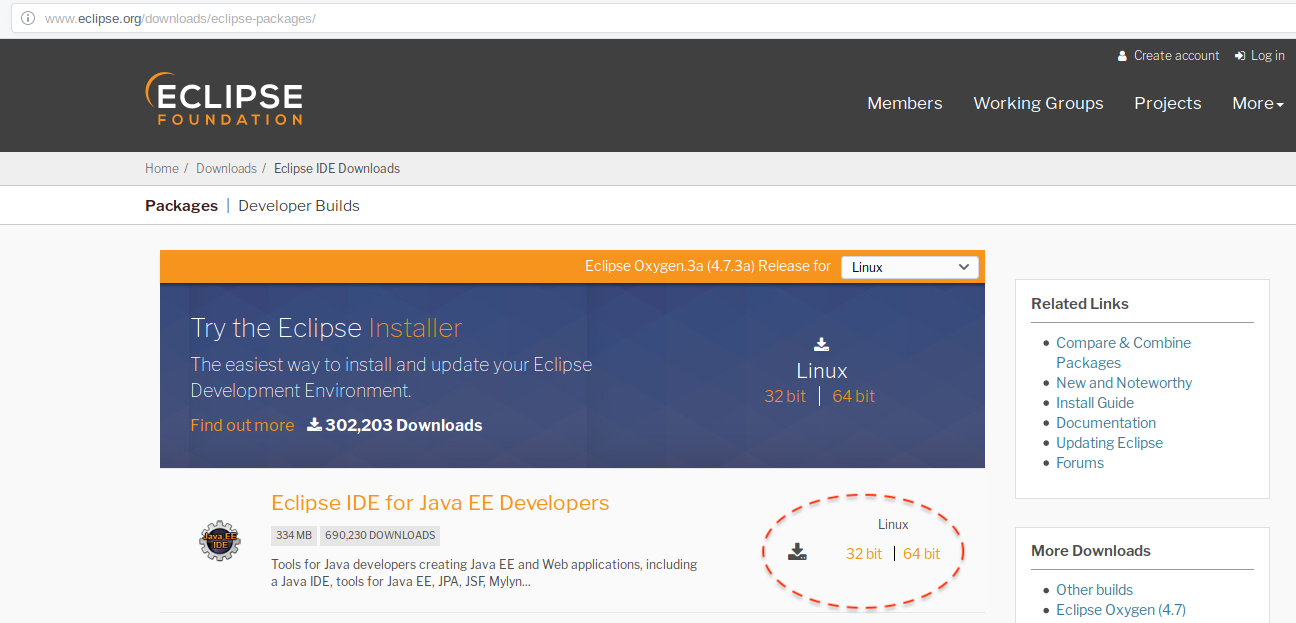Open the Linux platform dropdown
The height and width of the screenshot is (623, 1296).
910,267
